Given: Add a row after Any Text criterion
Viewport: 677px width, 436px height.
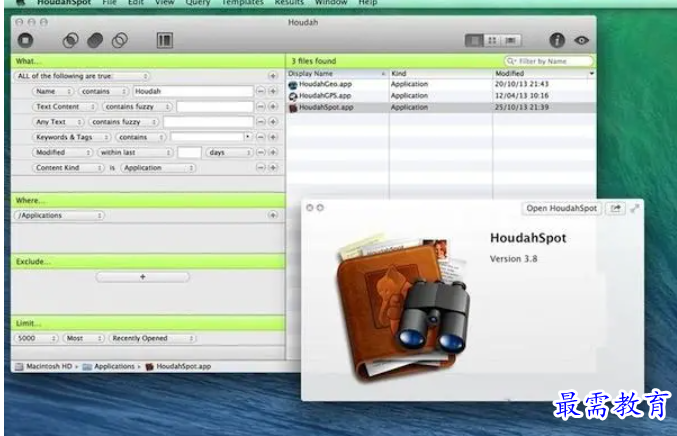Looking at the screenshot, I should pos(273,122).
